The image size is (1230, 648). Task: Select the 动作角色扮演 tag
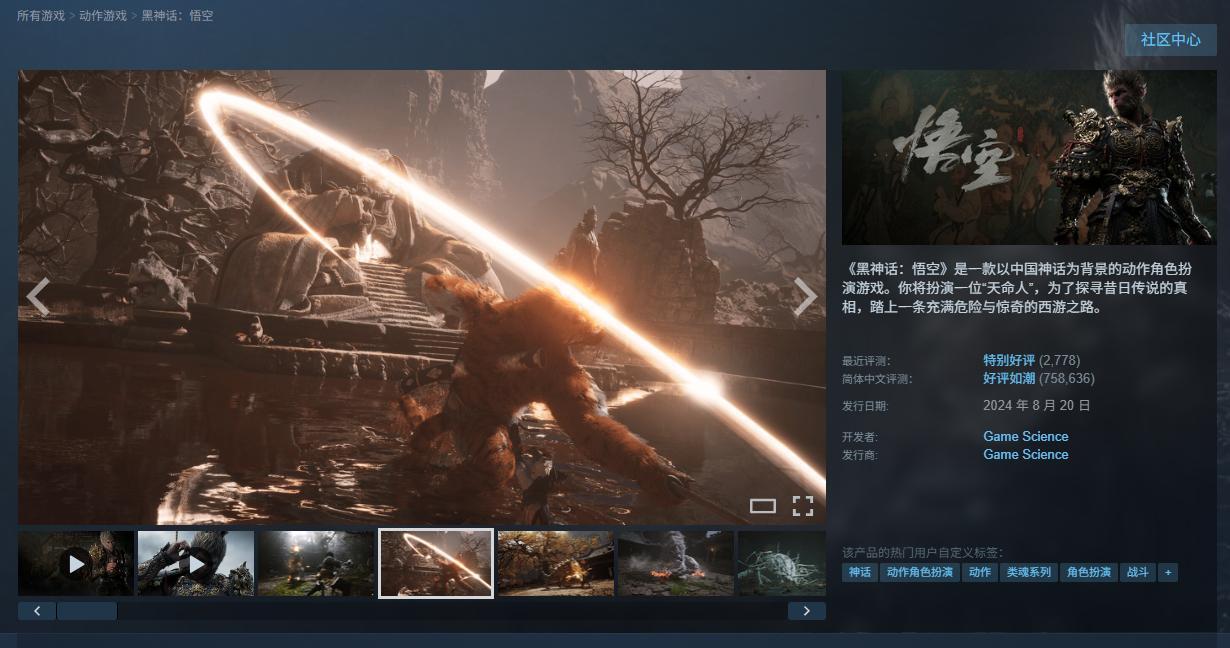pos(920,573)
